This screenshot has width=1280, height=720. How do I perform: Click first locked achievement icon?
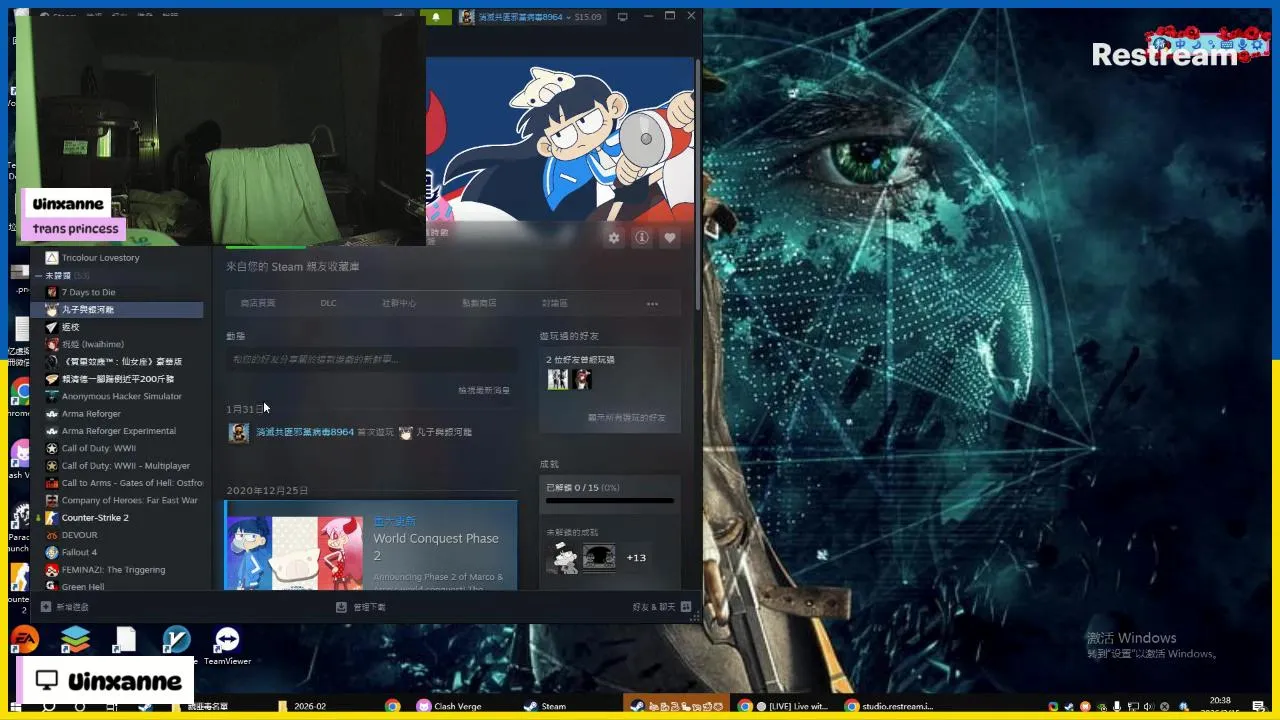click(562, 558)
